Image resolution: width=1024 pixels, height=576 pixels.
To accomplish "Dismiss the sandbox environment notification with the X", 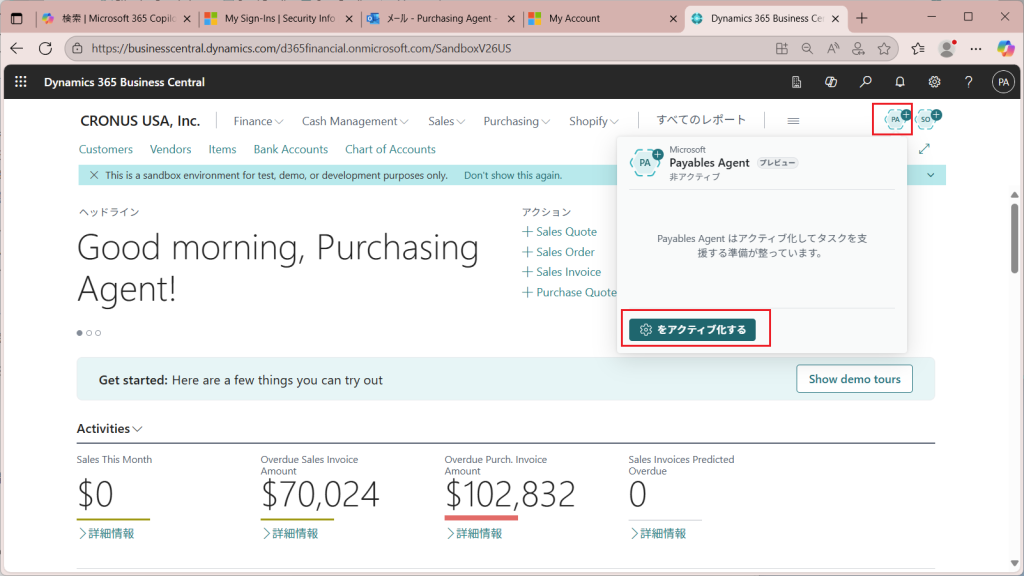I will (94, 175).
